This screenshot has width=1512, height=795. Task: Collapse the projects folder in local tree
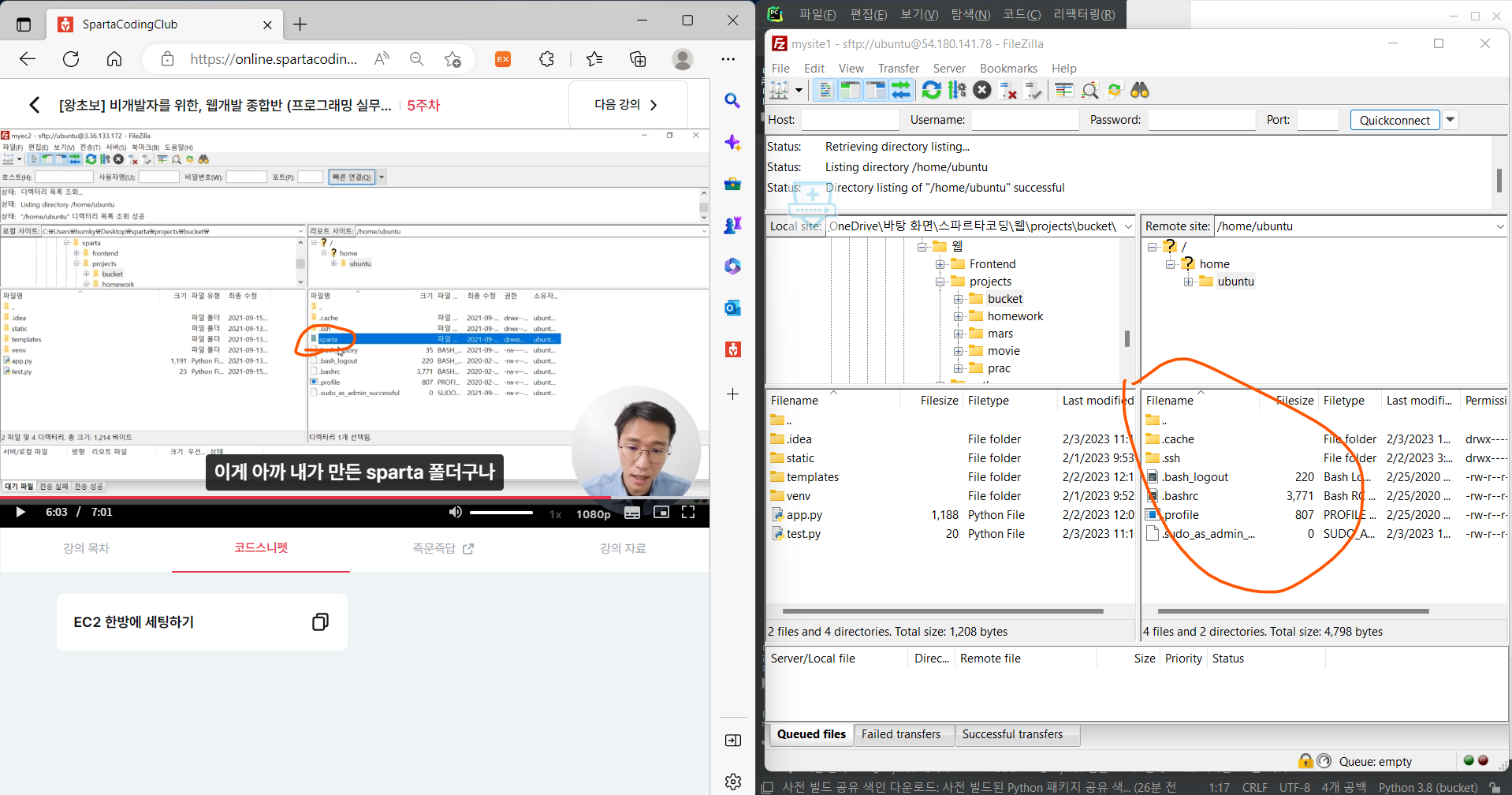940,282
